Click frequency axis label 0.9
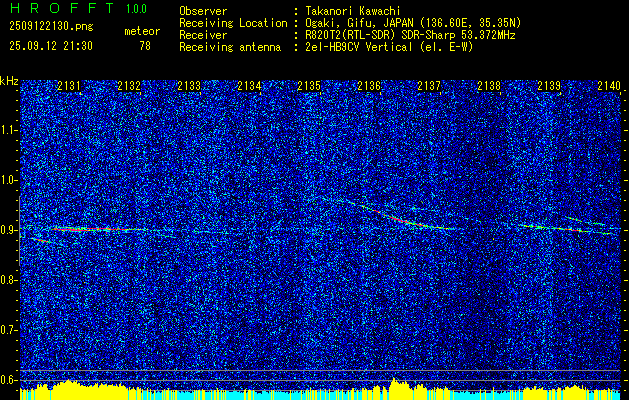The image size is (629, 400). pyautogui.click(x=9, y=230)
